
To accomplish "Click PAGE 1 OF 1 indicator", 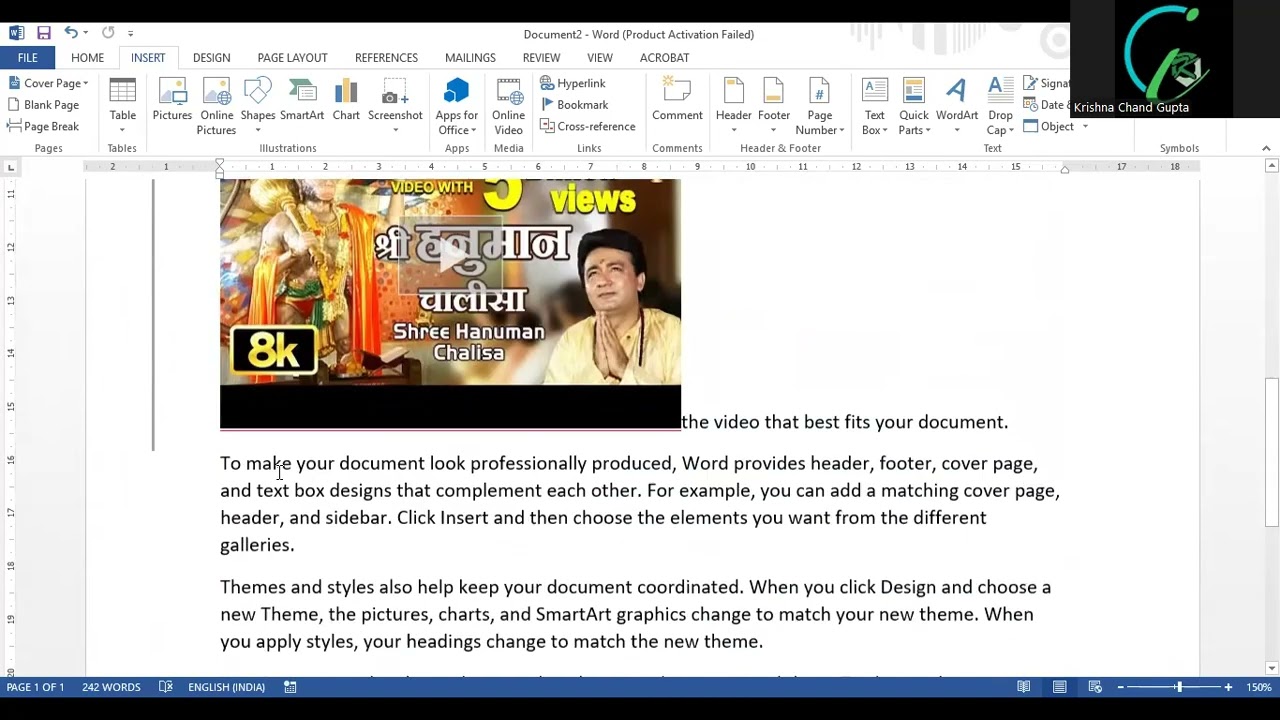I will [x=35, y=687].
